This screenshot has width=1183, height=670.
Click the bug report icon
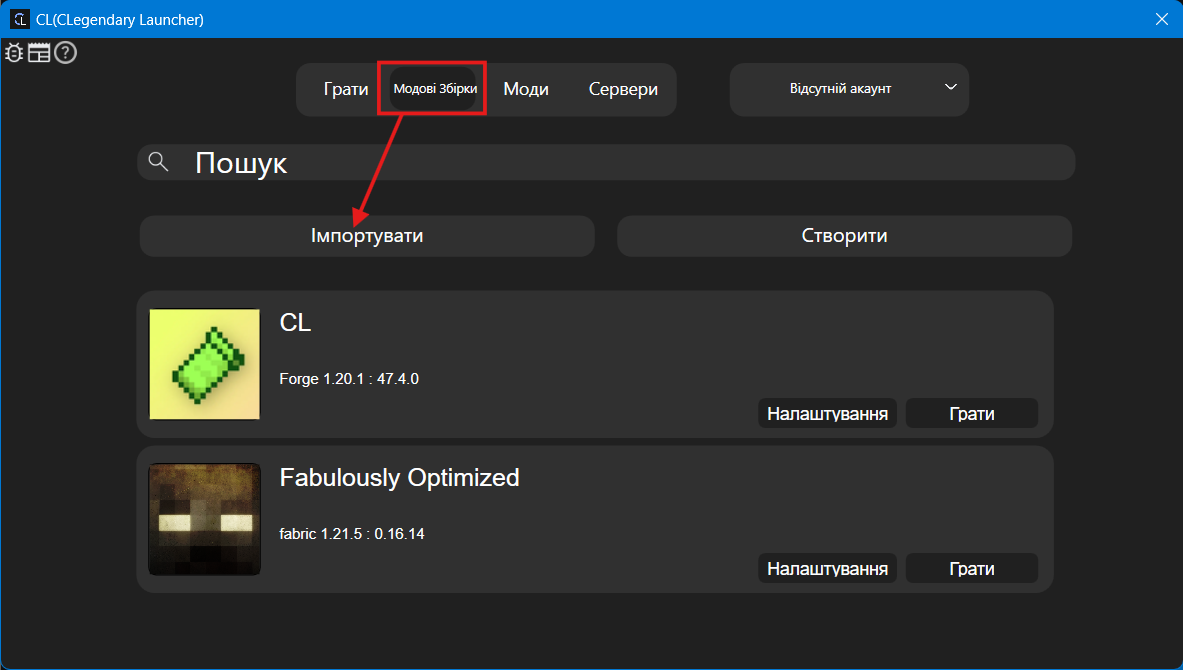point(14,53)
